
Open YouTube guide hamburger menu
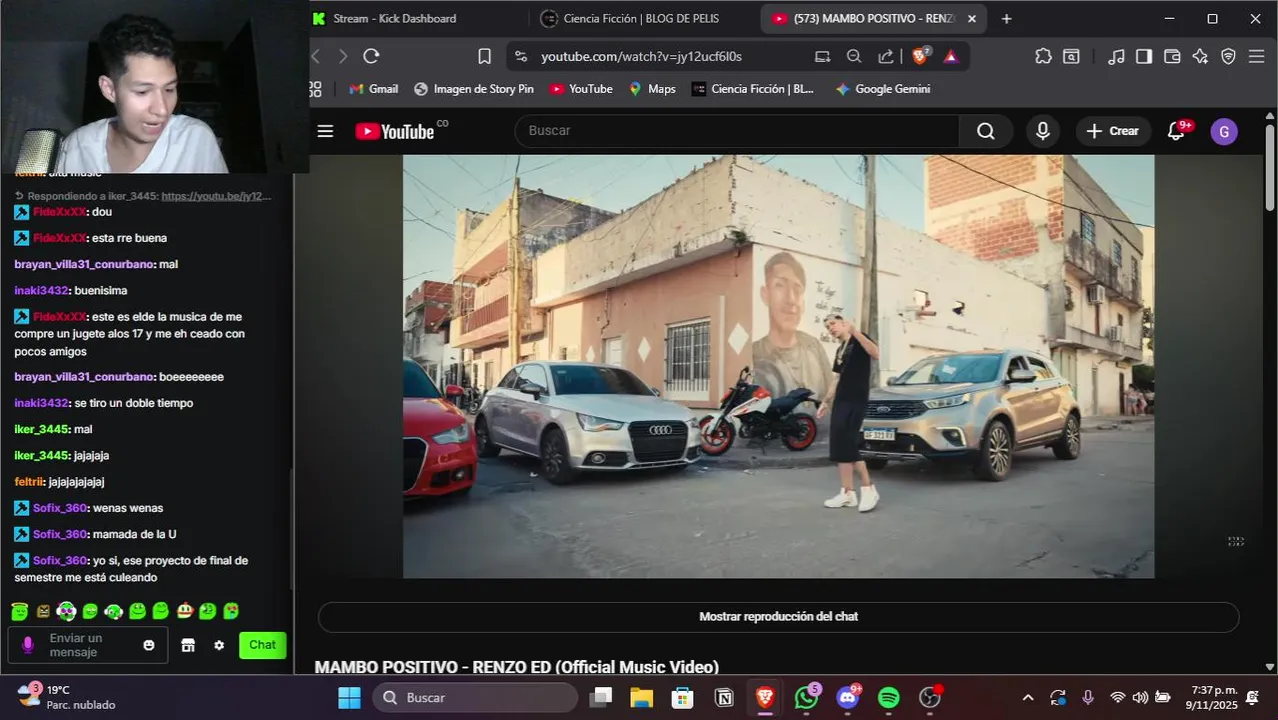pos(325,131)
